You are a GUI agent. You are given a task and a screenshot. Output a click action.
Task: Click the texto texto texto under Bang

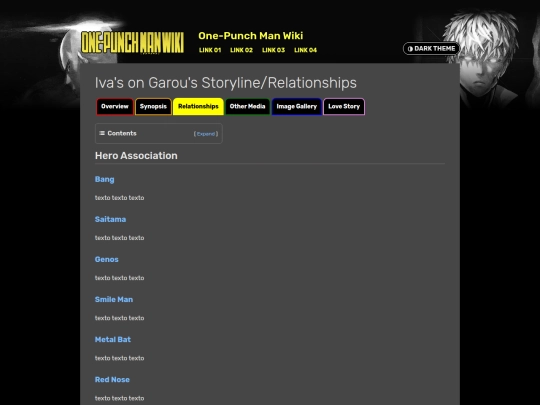click(120, 198)
